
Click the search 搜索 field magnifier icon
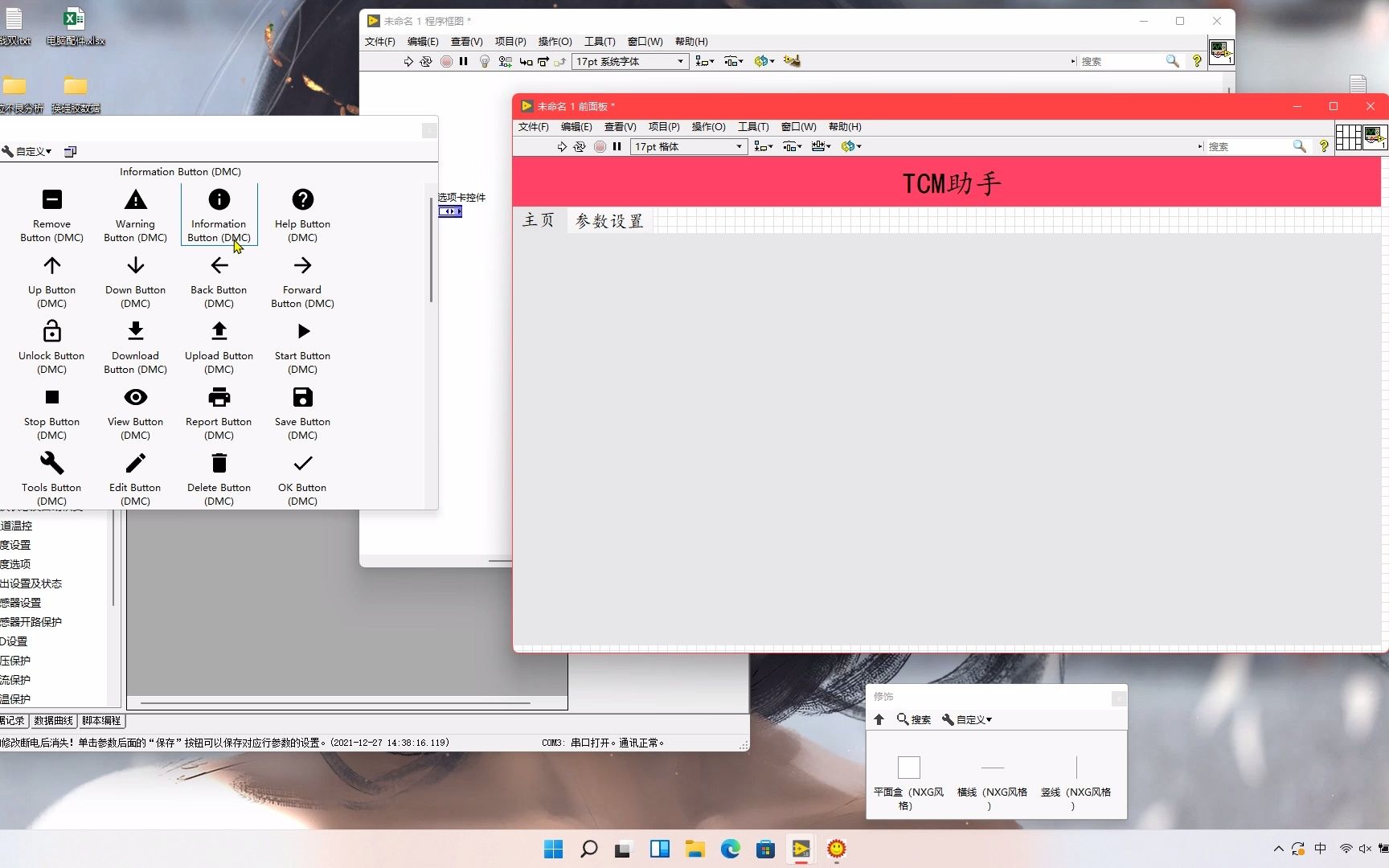1301,146
